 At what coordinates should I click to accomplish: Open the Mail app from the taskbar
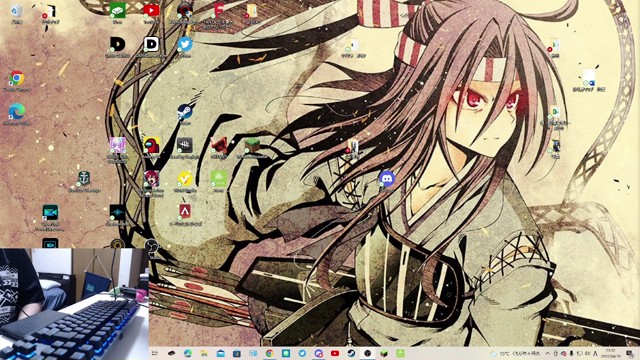[220, 353]
